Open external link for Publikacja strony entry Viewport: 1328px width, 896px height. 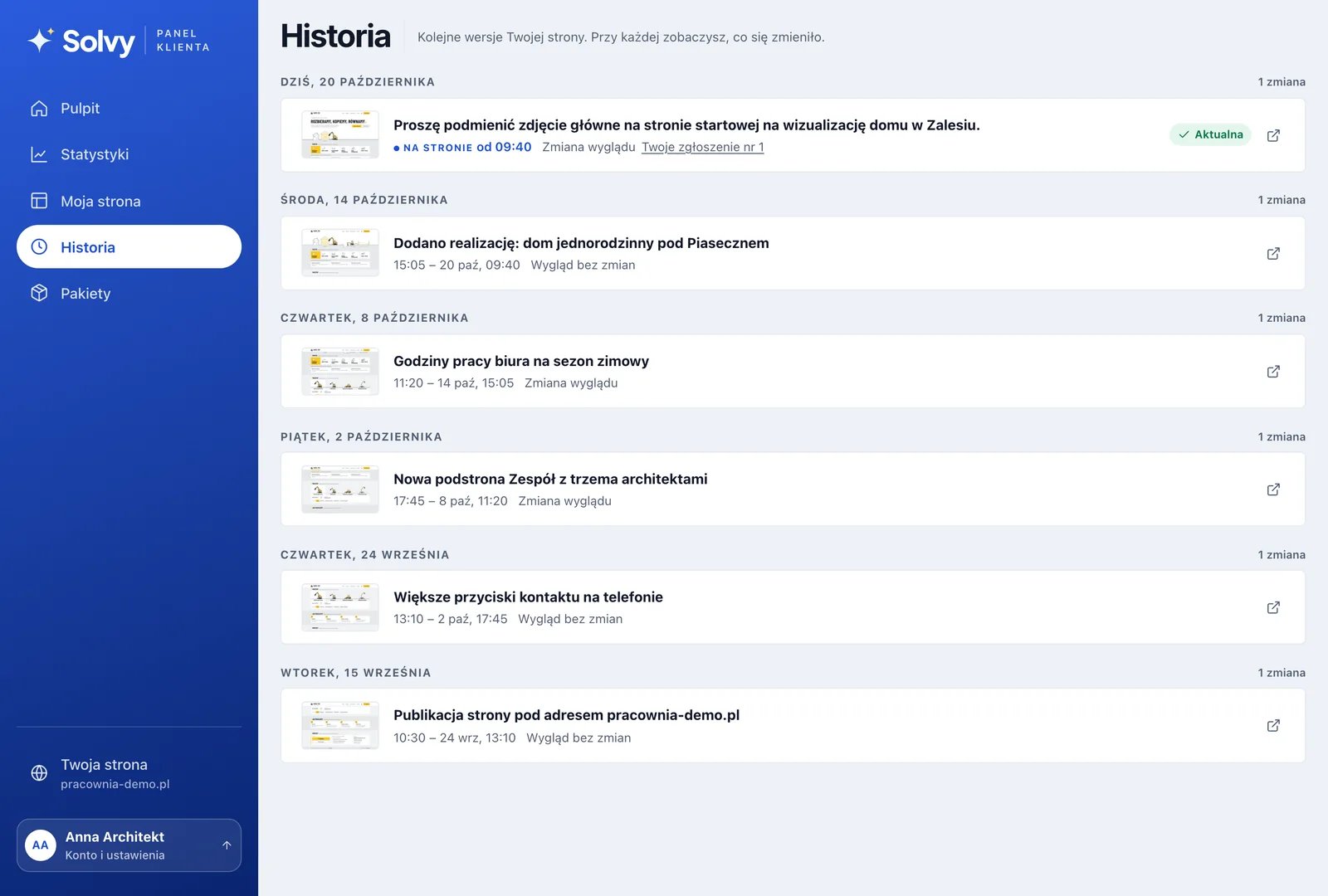[1273, 725]
